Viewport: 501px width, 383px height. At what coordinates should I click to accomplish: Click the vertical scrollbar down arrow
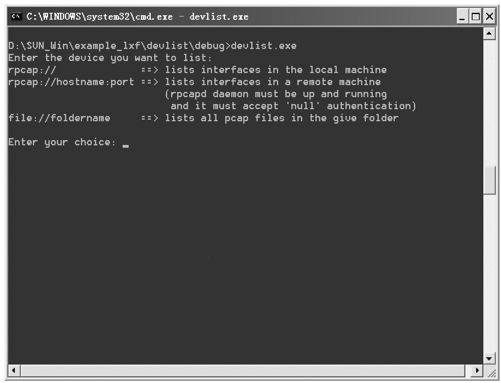[489, 358]
